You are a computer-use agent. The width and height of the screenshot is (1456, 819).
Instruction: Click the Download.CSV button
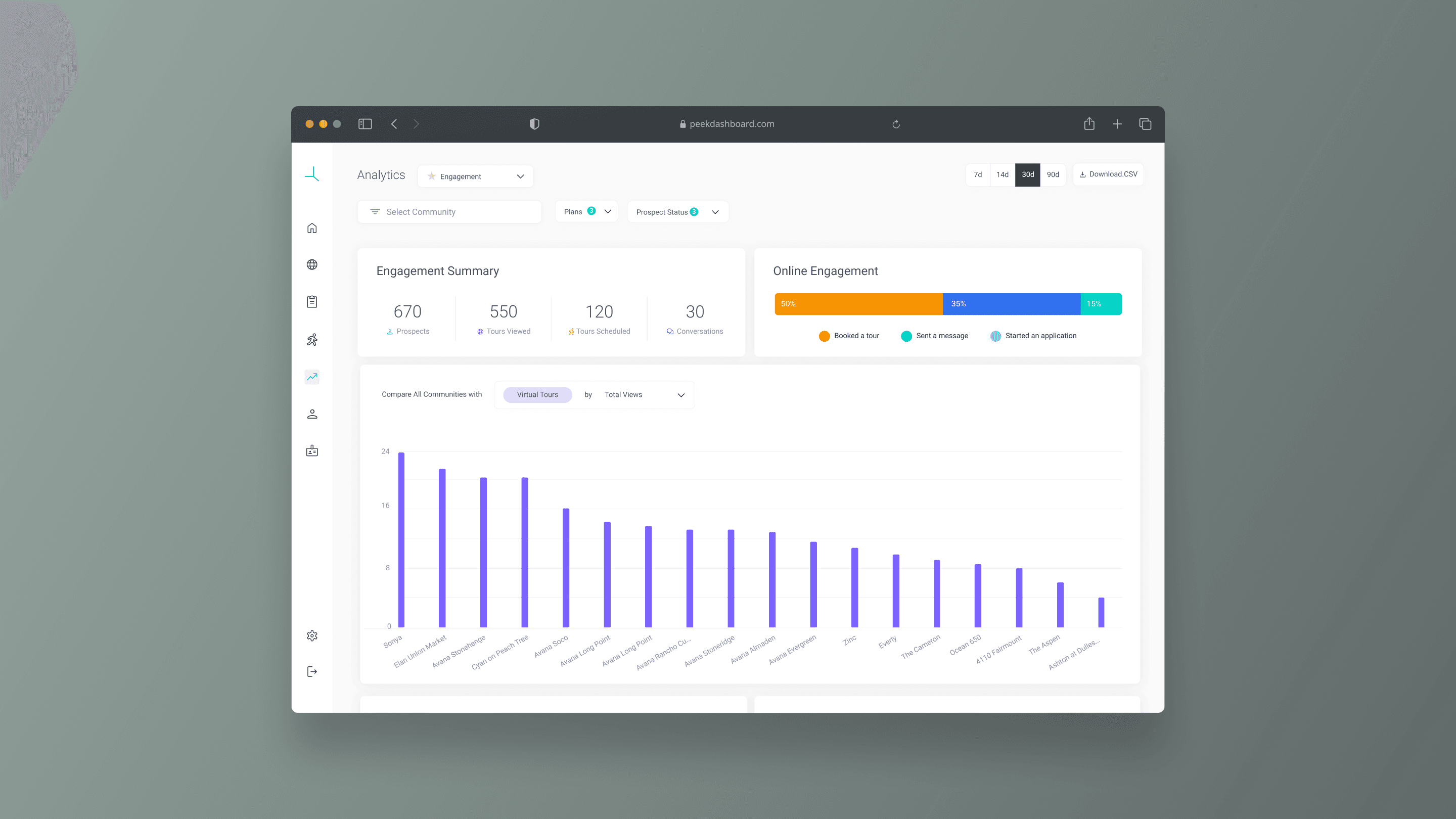tap(1108, 174)
